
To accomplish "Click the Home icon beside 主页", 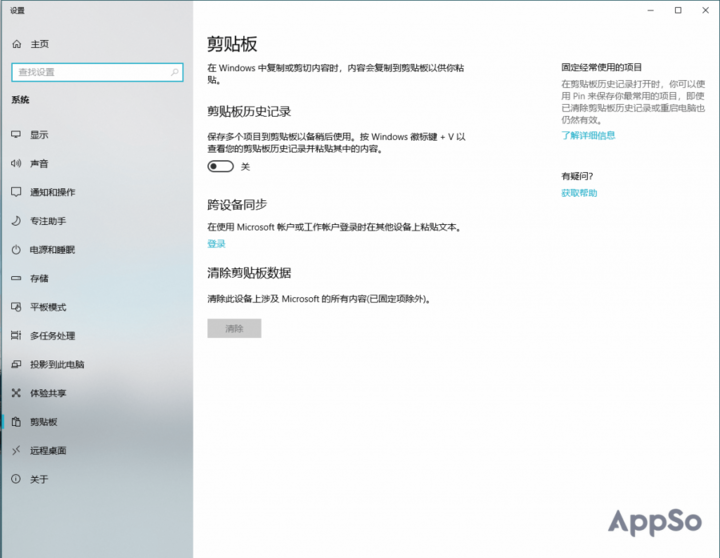I will click(x=17, y=44).
